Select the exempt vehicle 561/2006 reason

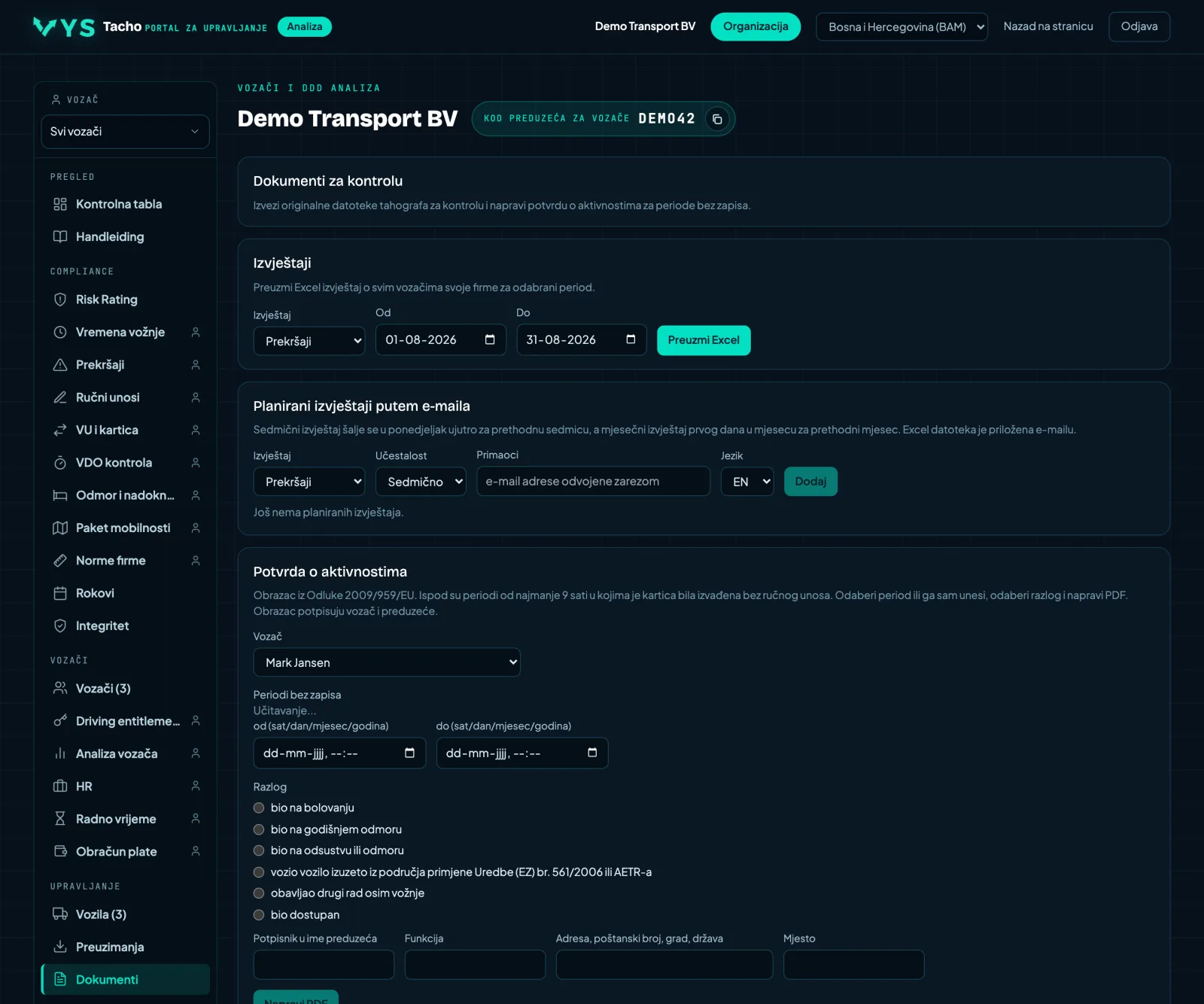(x=259, y=872)
